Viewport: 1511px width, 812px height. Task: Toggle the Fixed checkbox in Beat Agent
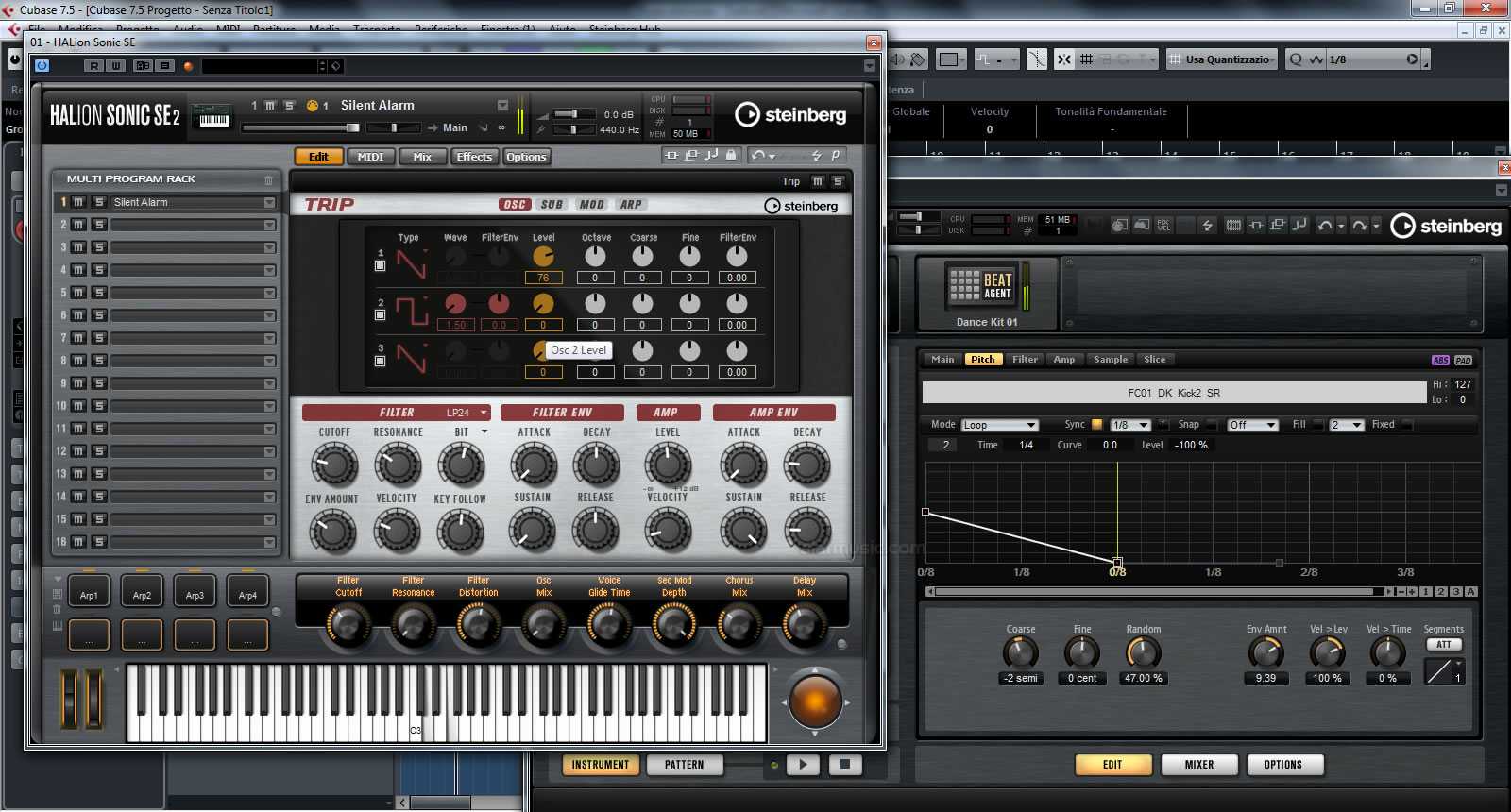(1407, 425)
